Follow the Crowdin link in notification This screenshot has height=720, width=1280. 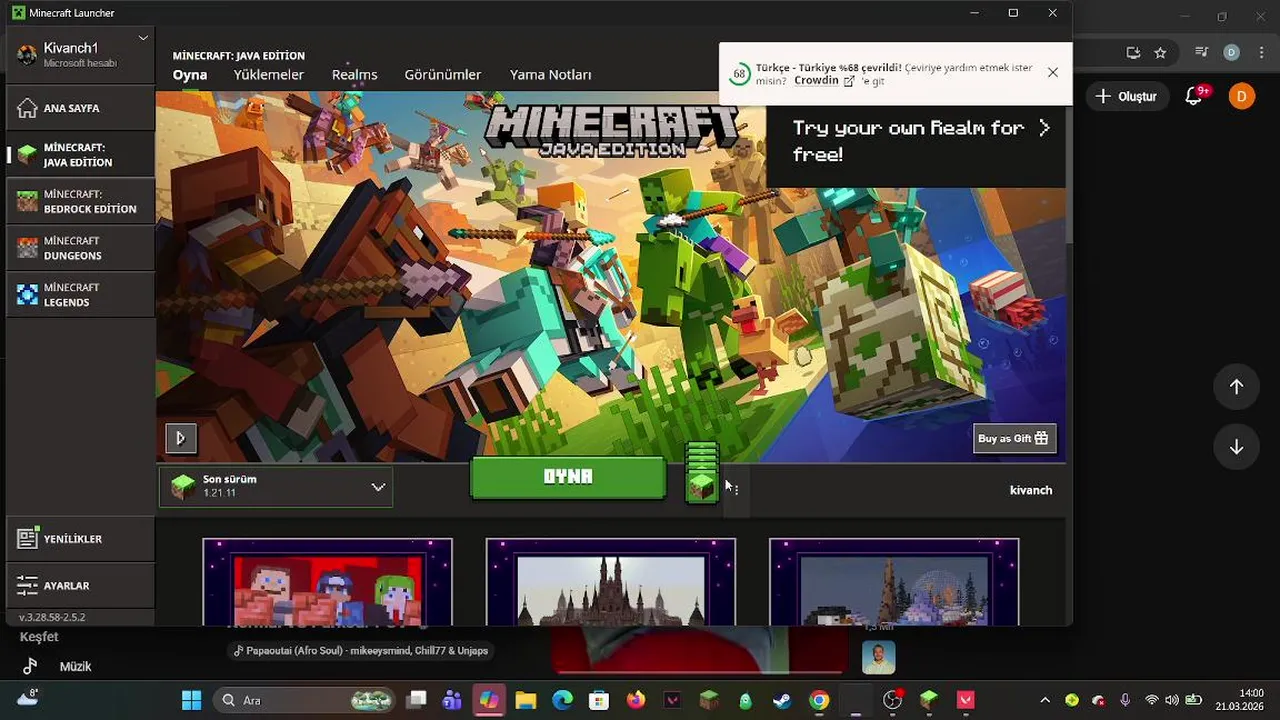(x=825, y=81)
